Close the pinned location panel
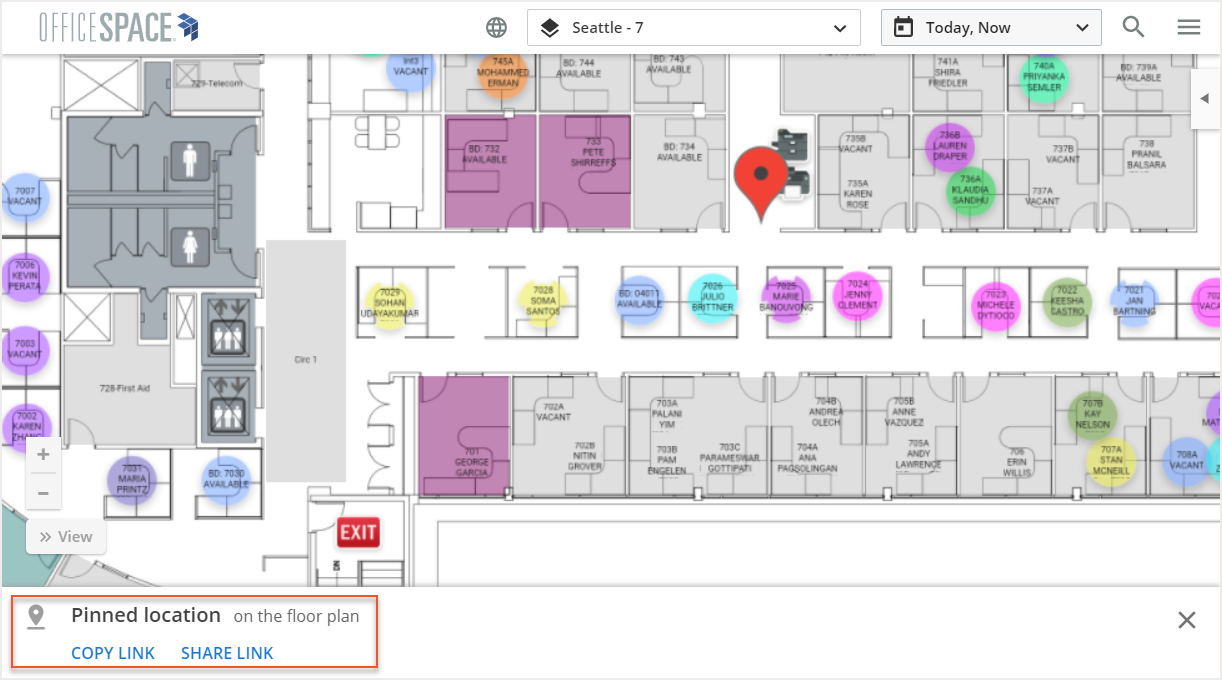Image resolution: width=1222 pixels, height=680 pixels. point(1186,620)
